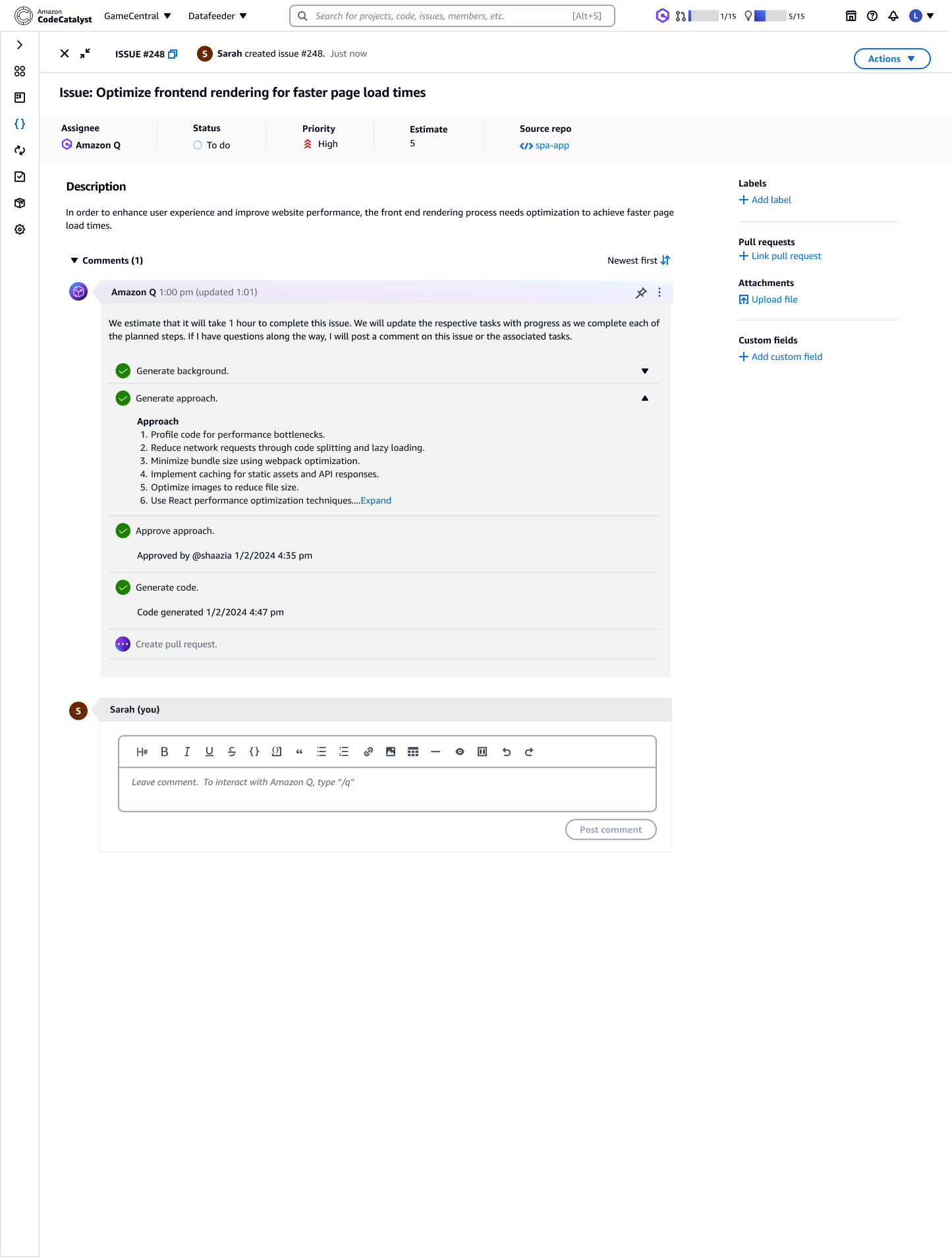This screenshot has height=1259, width=952.
Task: Click the Bold formatting icon
Action: (x=165, y=752)
